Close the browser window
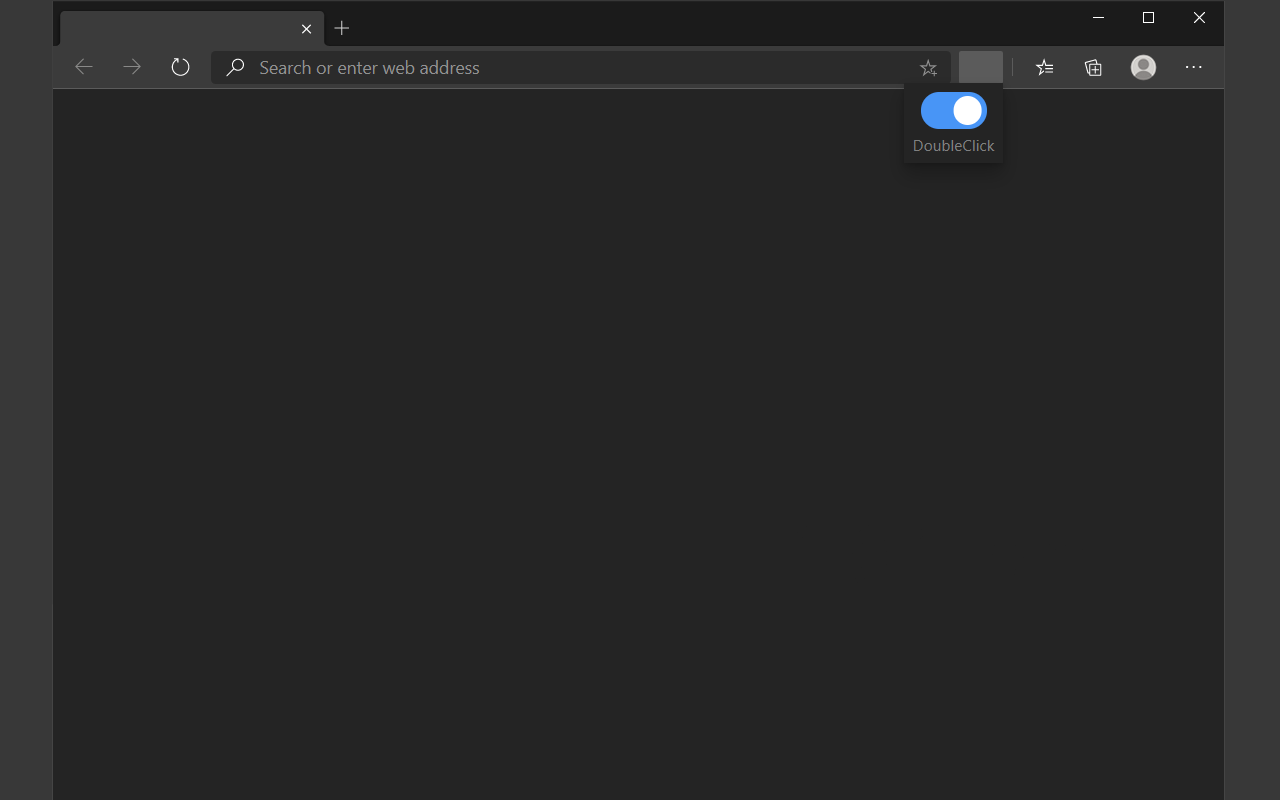 point(1199,17)
